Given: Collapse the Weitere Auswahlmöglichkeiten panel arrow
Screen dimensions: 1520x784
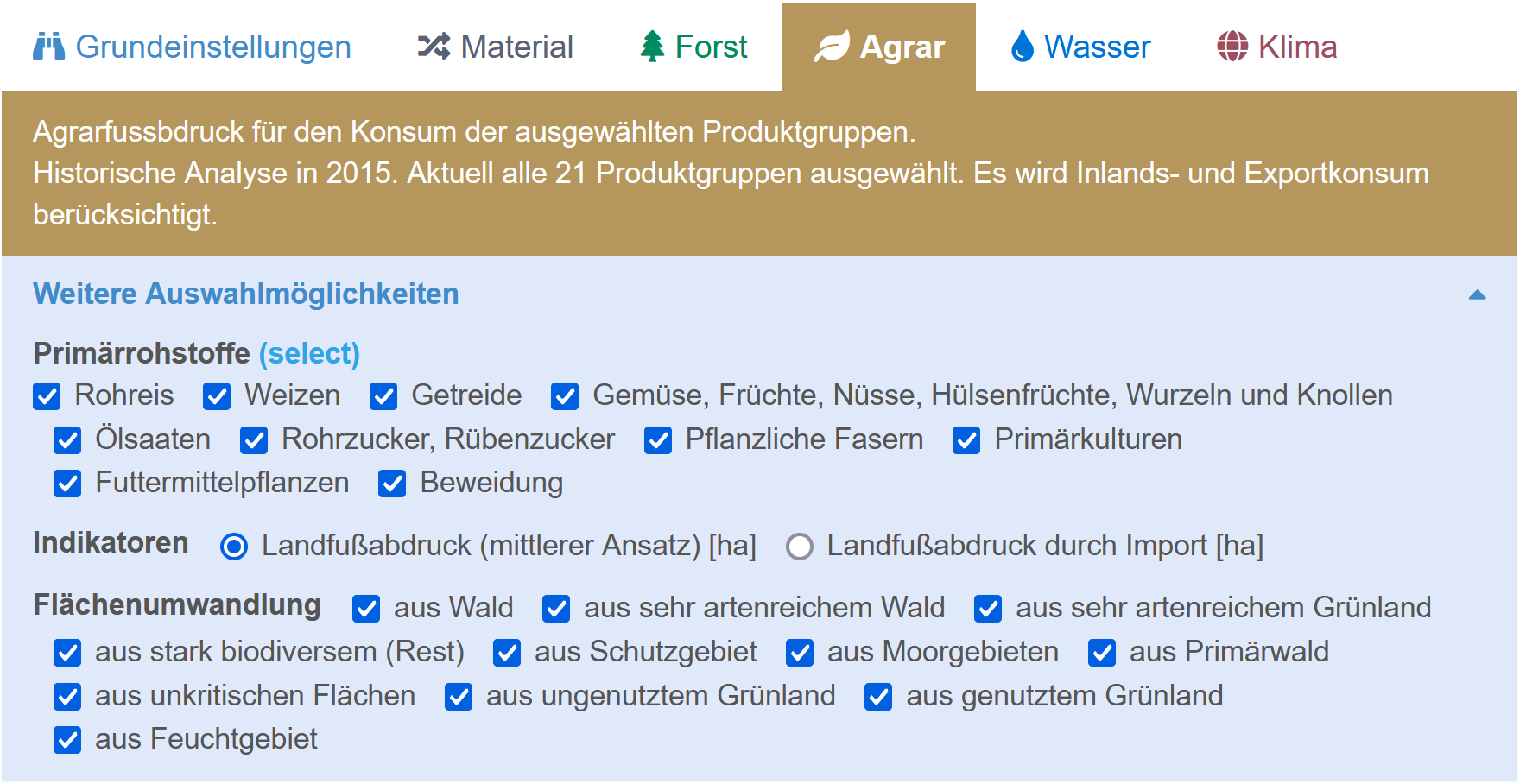Looking at the screenshot, I should click(1477, 294).
